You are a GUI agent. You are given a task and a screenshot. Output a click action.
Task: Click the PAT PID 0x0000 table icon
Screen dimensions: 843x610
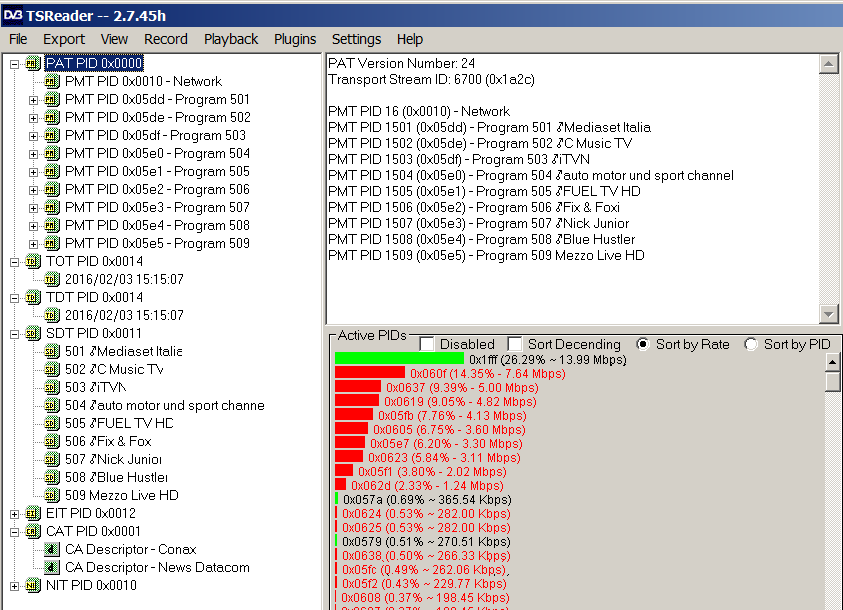coord(32,63)
